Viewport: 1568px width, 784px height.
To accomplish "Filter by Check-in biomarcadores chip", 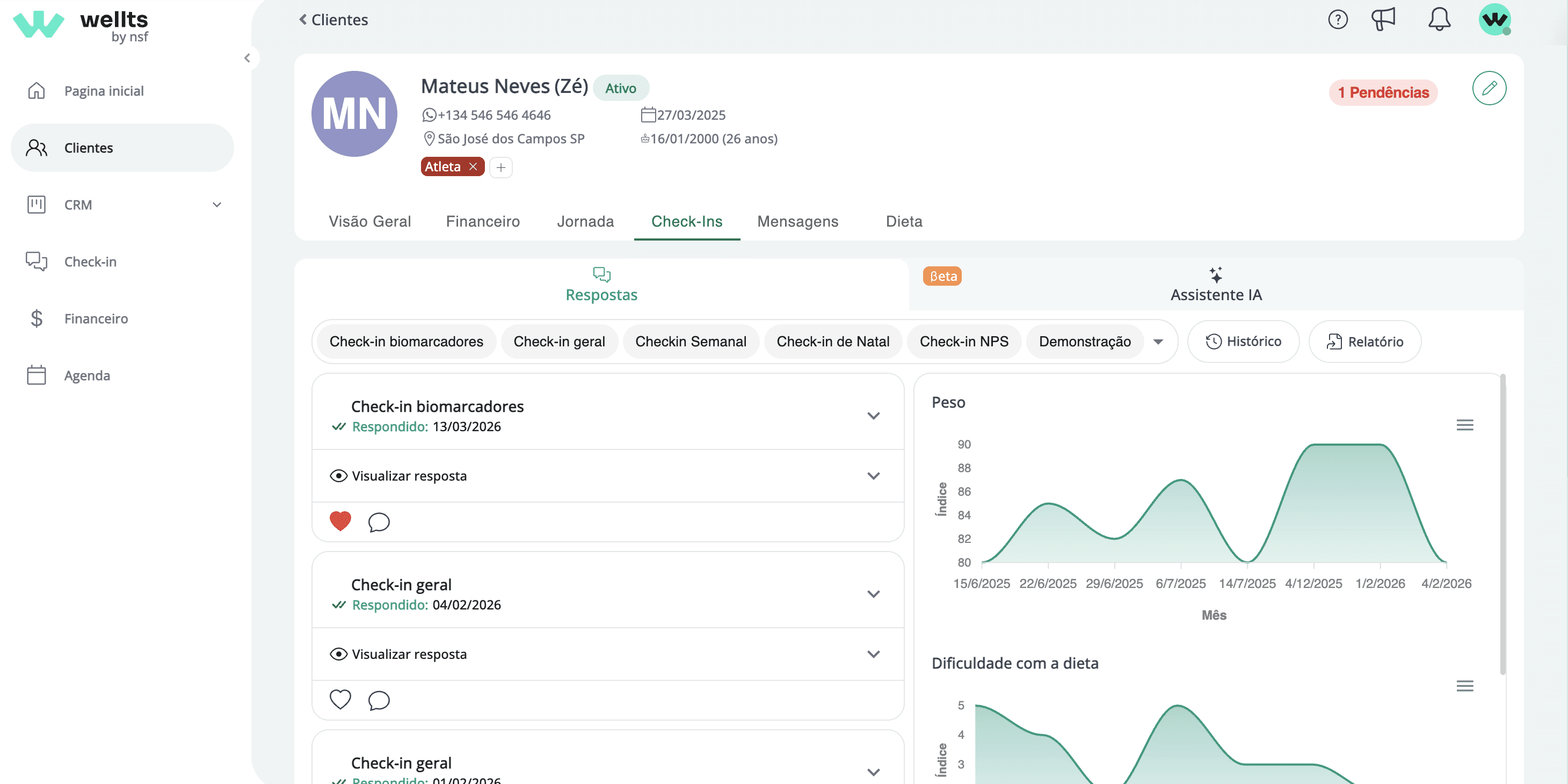I will (406, 342).
